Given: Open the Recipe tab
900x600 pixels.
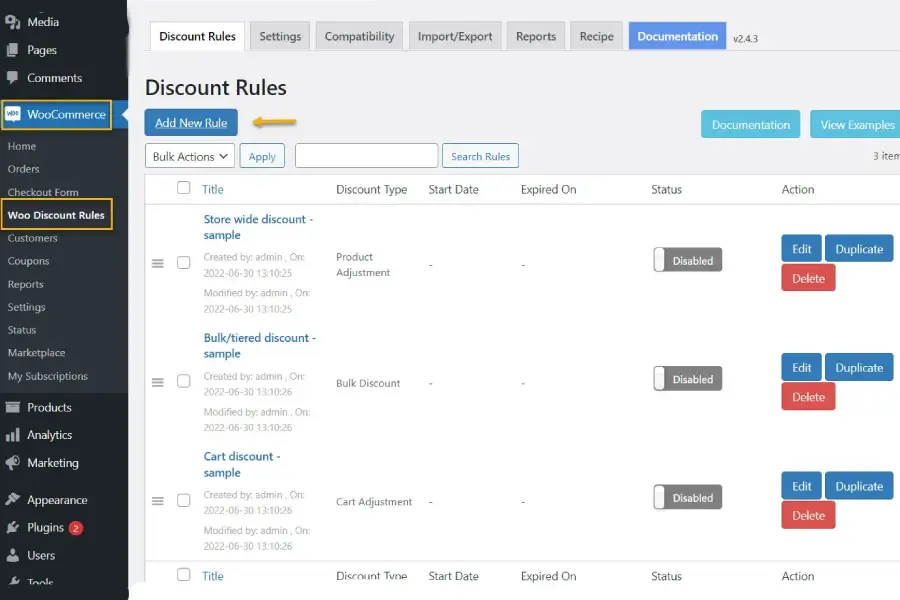Looking at the screenshot, I should [596, 36].
